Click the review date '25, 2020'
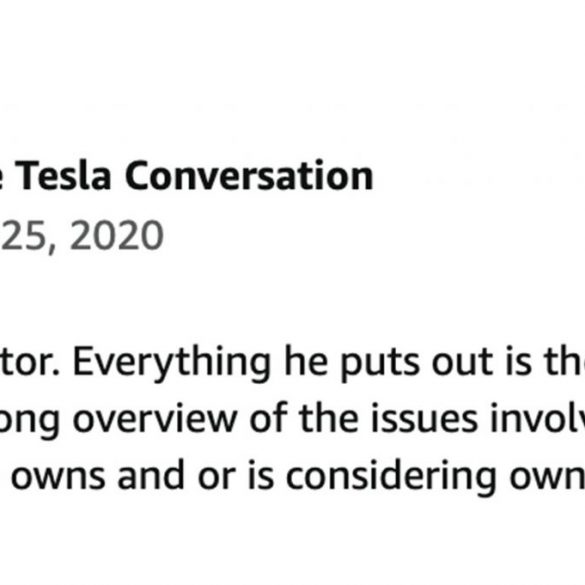The height and width of the screenshot is (585, 585). [x=82, y=236]
